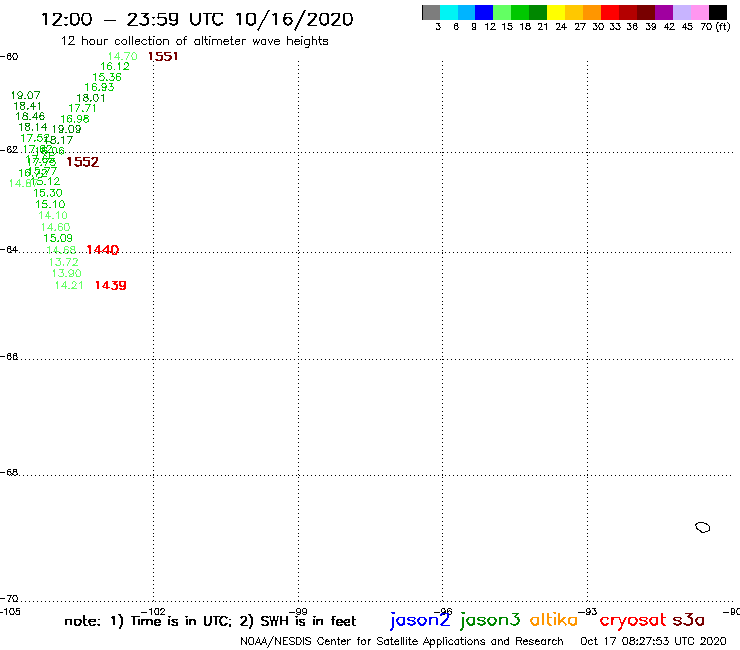This screenshot has height=650, width=740.
Task: Click the '18.46' wave height value
Action: pos(30,117)
